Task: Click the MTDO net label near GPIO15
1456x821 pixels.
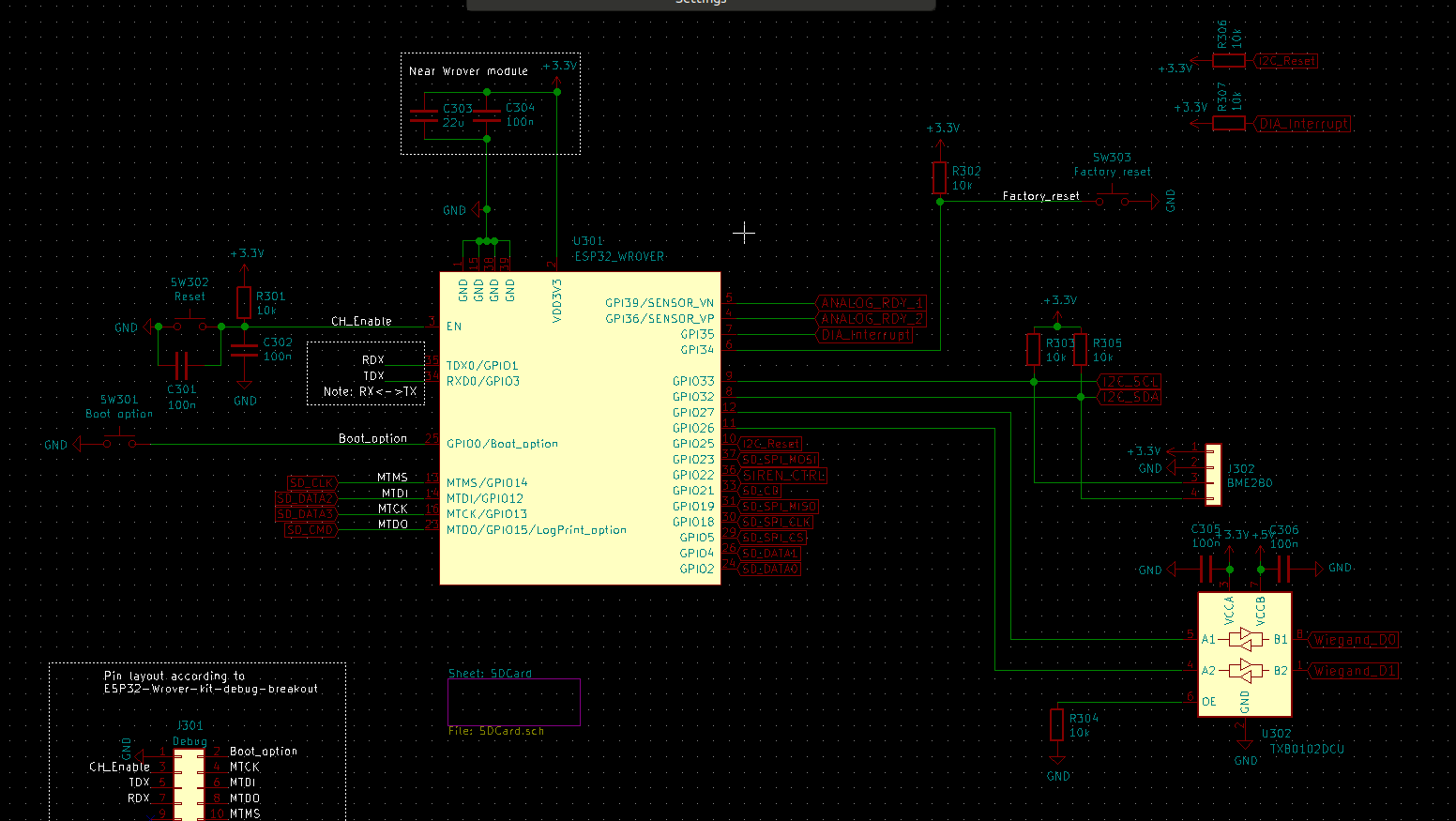Action: (393, 525)
